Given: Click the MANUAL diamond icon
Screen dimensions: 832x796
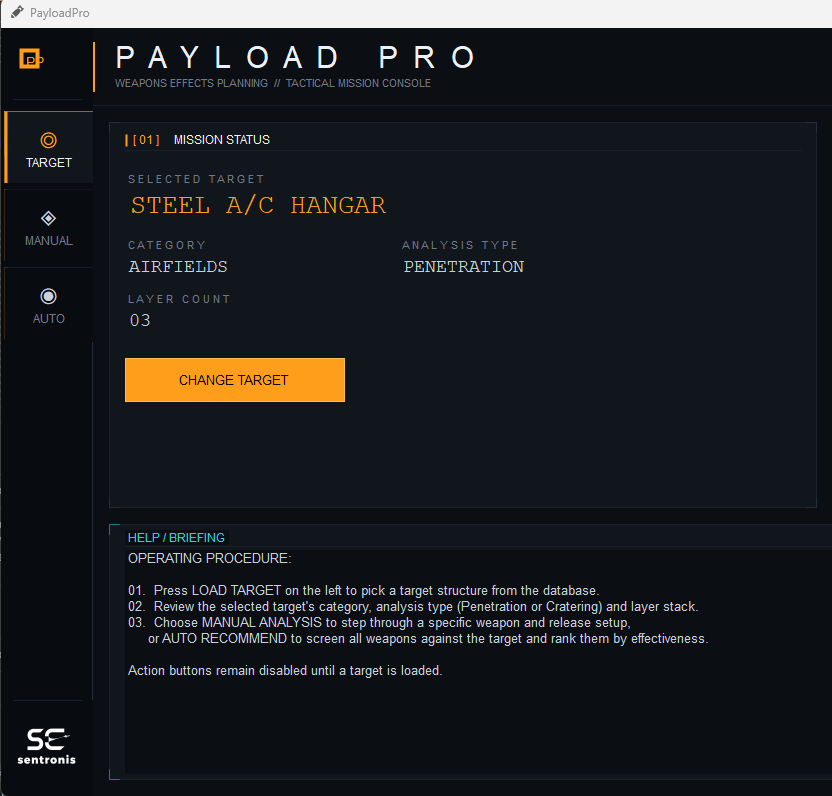Looking at the screenshot, I should (x=48, y=218).
